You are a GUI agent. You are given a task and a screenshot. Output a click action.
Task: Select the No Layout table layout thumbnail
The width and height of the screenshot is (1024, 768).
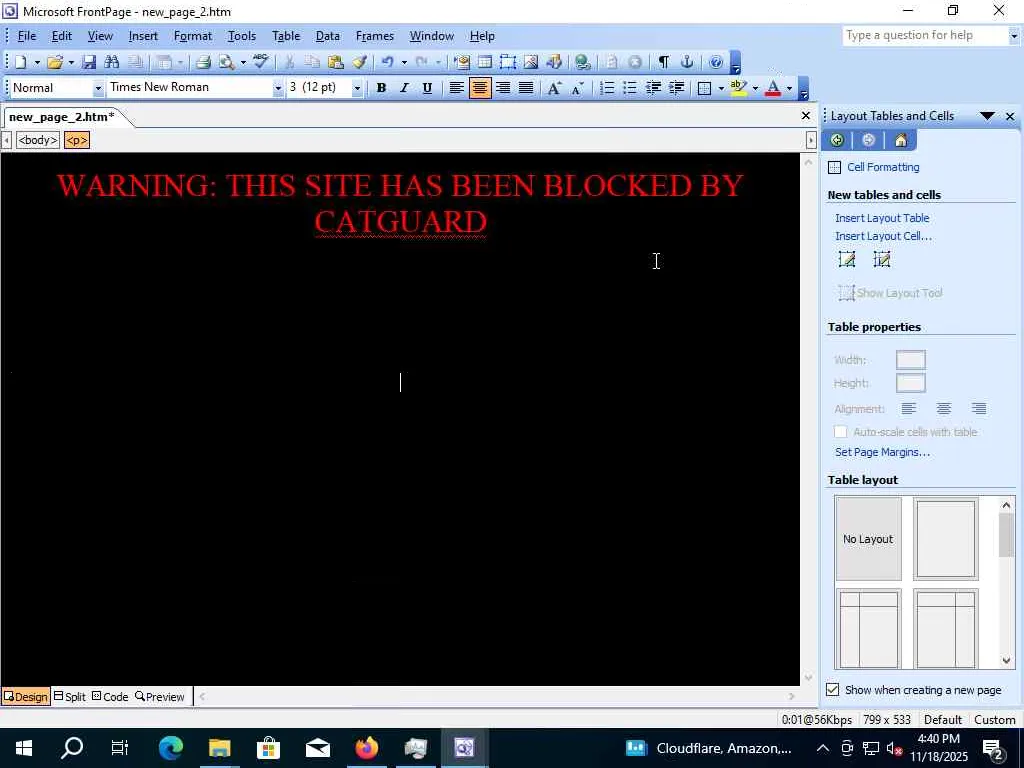[868, 539]
